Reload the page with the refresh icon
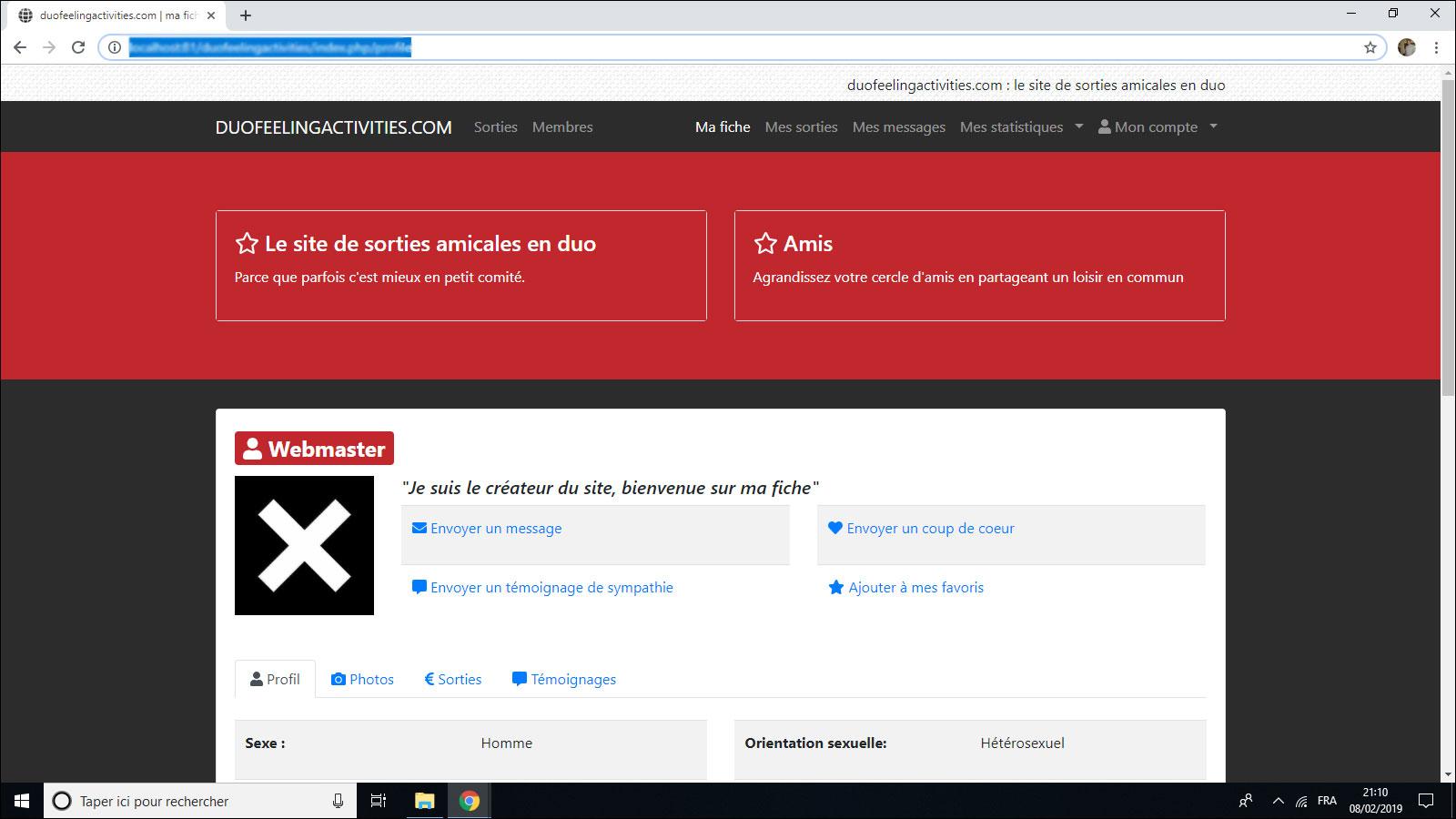Viewport: 1456px width, 819px height. 78,47
